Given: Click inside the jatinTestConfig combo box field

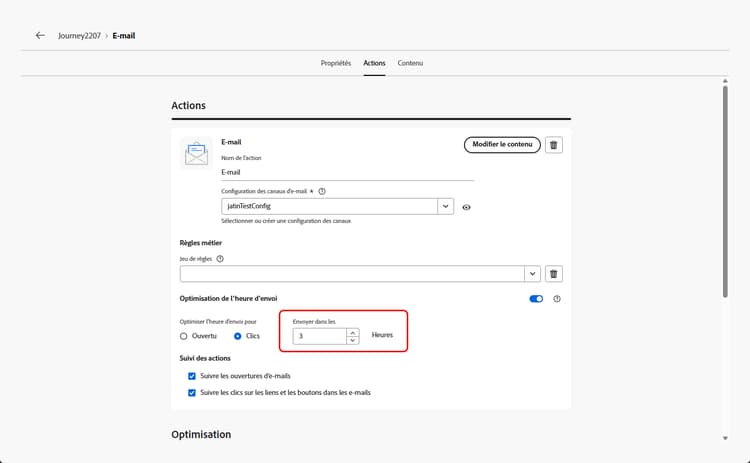Looking at the screenshot, I should coord(329,206).
